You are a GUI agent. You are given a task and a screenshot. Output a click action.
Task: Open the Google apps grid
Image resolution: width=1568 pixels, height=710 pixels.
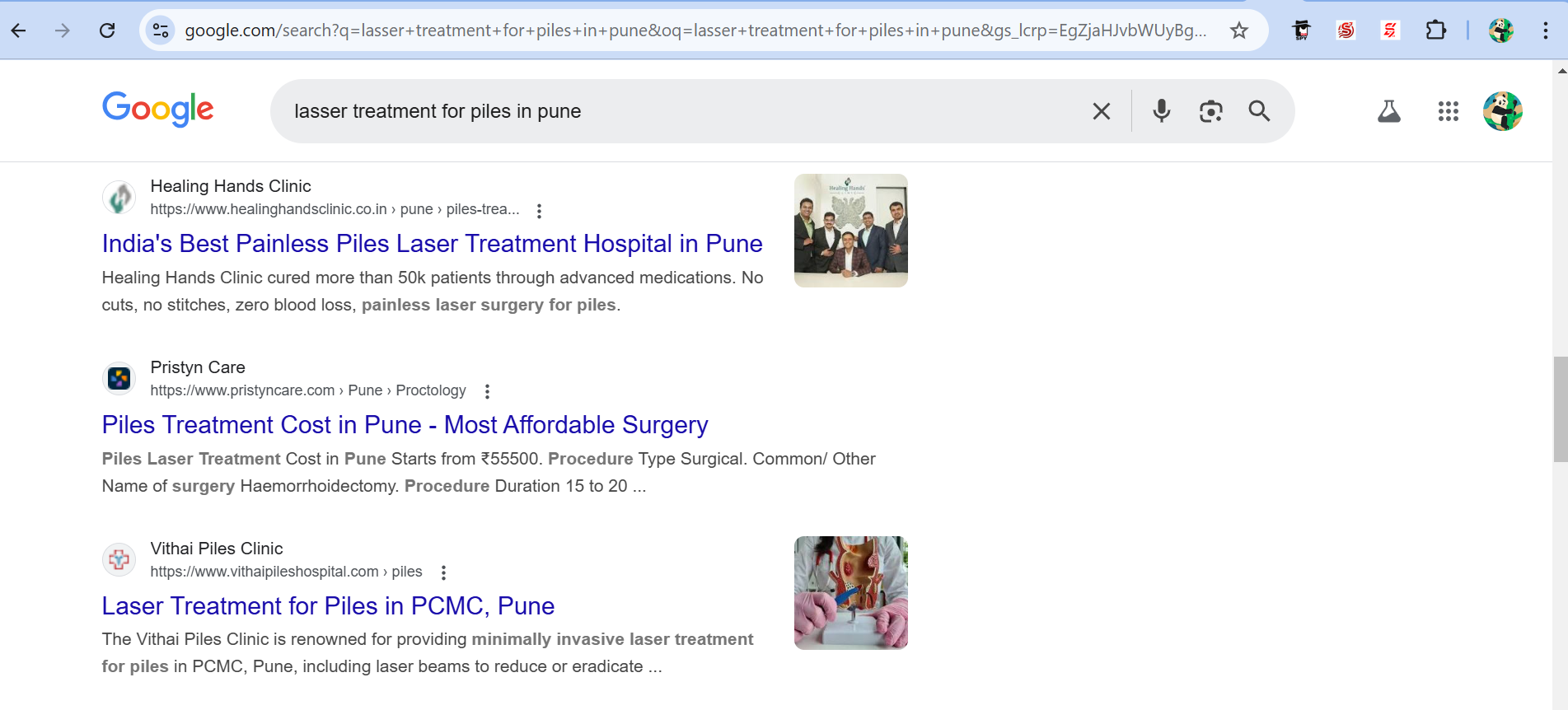point(1449,111)
